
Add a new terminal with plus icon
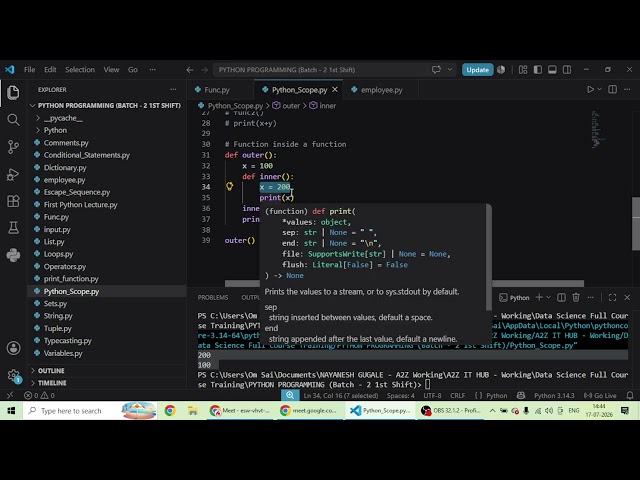[539, 298]
